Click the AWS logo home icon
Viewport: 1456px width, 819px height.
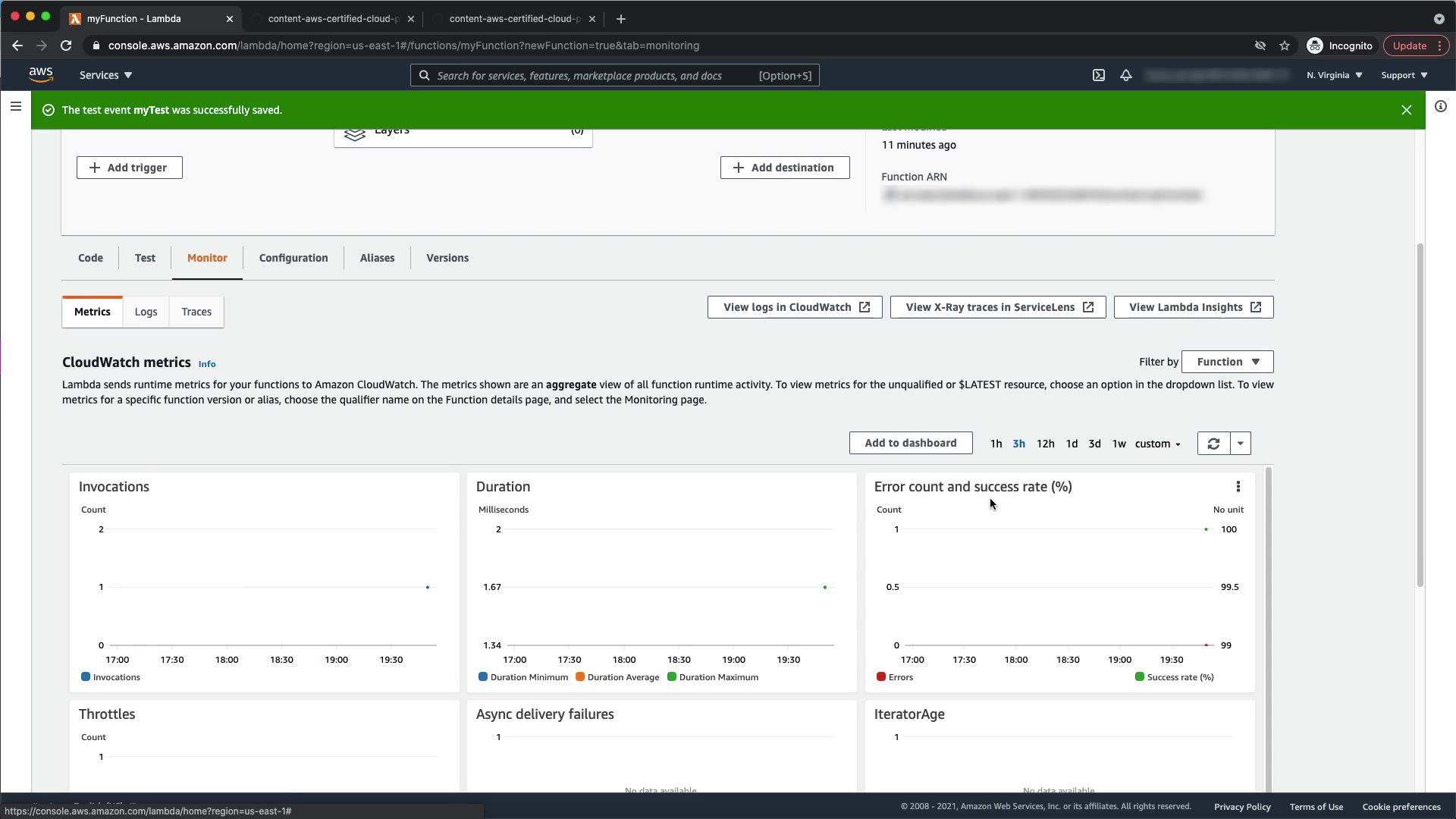pos(41,74)
